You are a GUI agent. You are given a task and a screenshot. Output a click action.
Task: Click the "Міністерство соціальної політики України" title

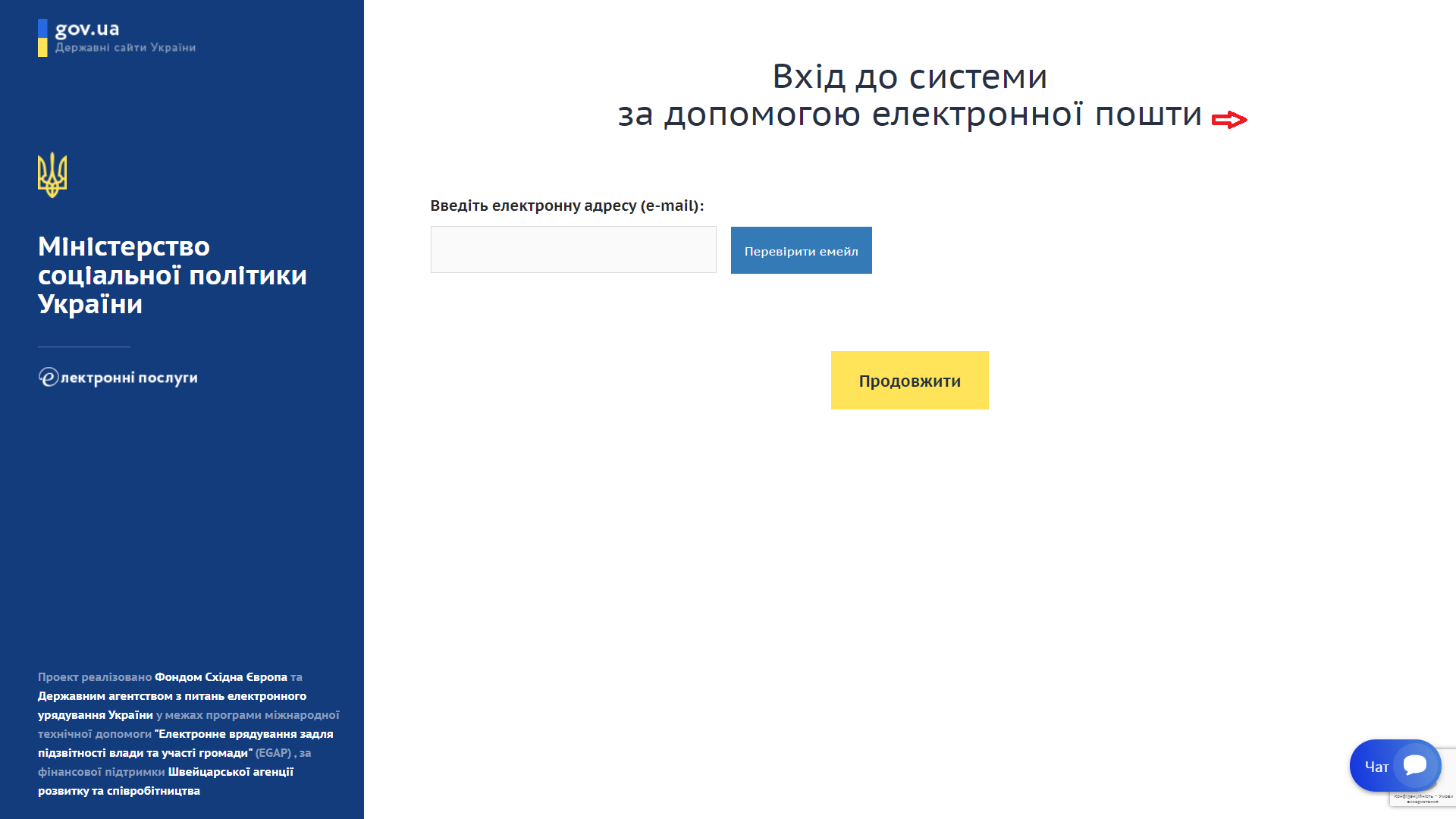(x=172, y=275)
